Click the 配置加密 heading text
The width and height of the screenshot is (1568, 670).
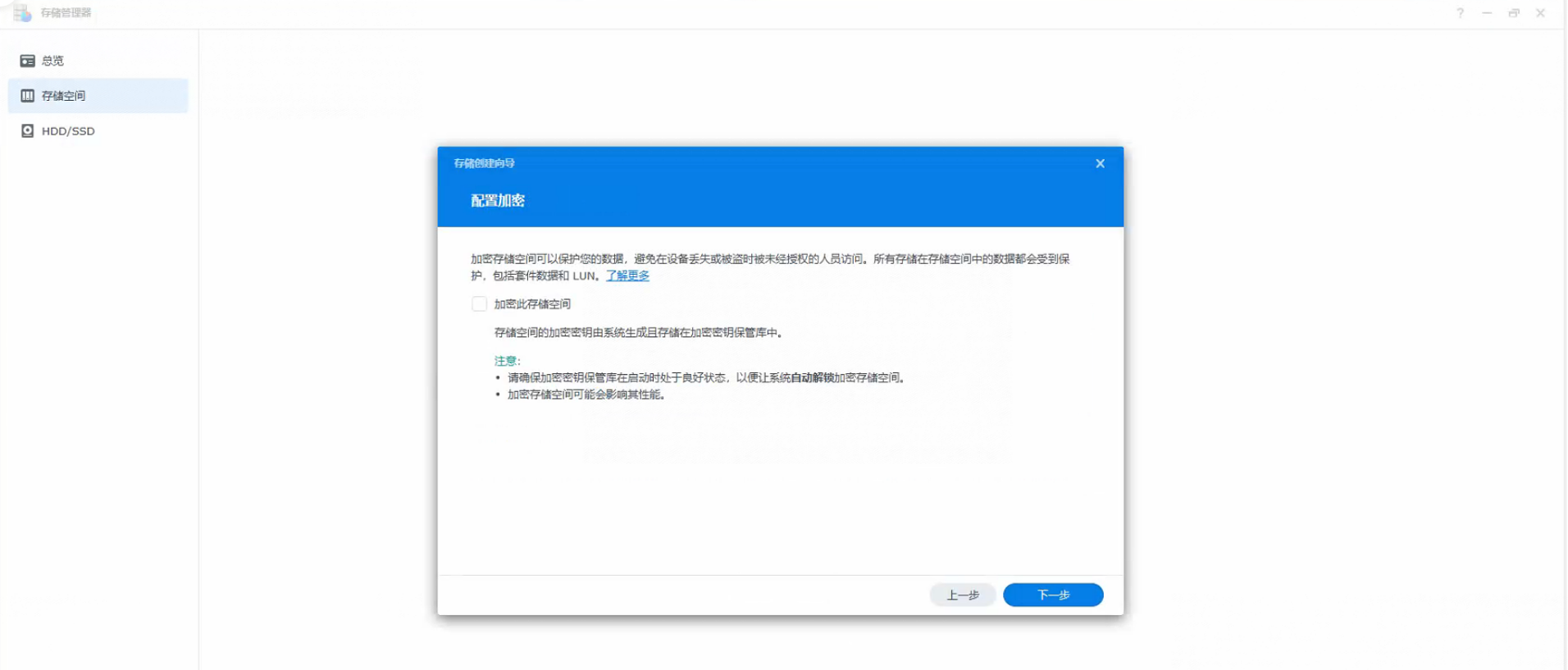point(498,201)
